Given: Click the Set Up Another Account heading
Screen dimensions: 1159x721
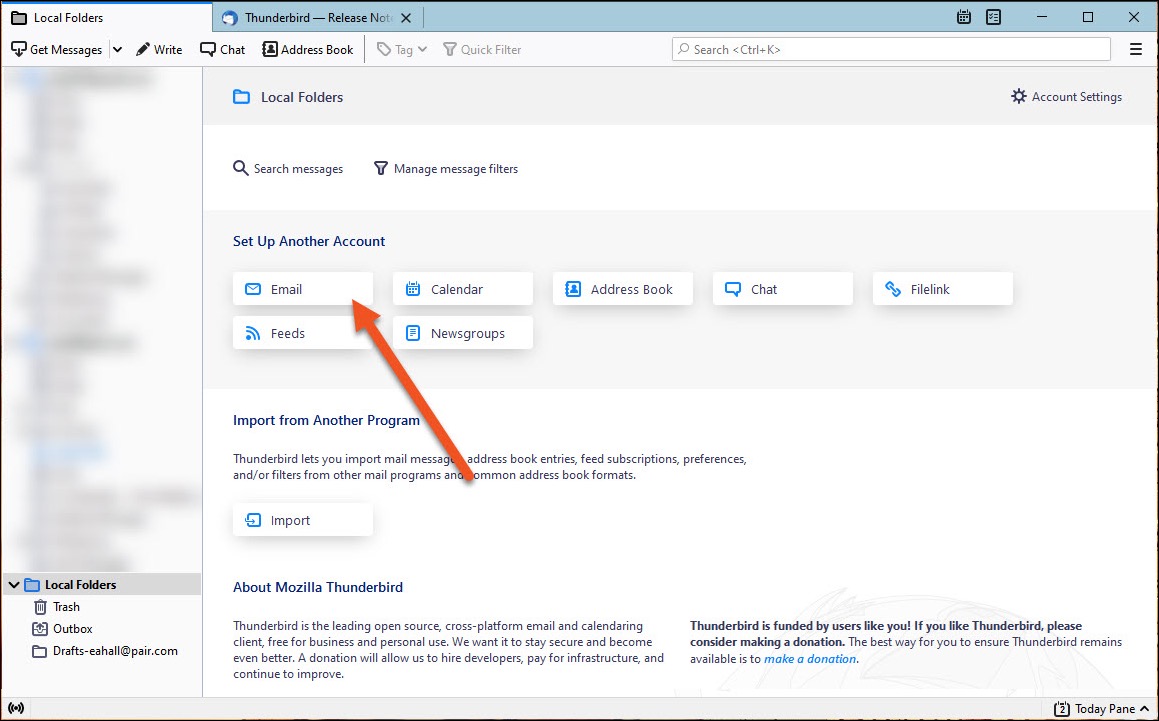Looking at the screenshot, I should coord(309,241).
